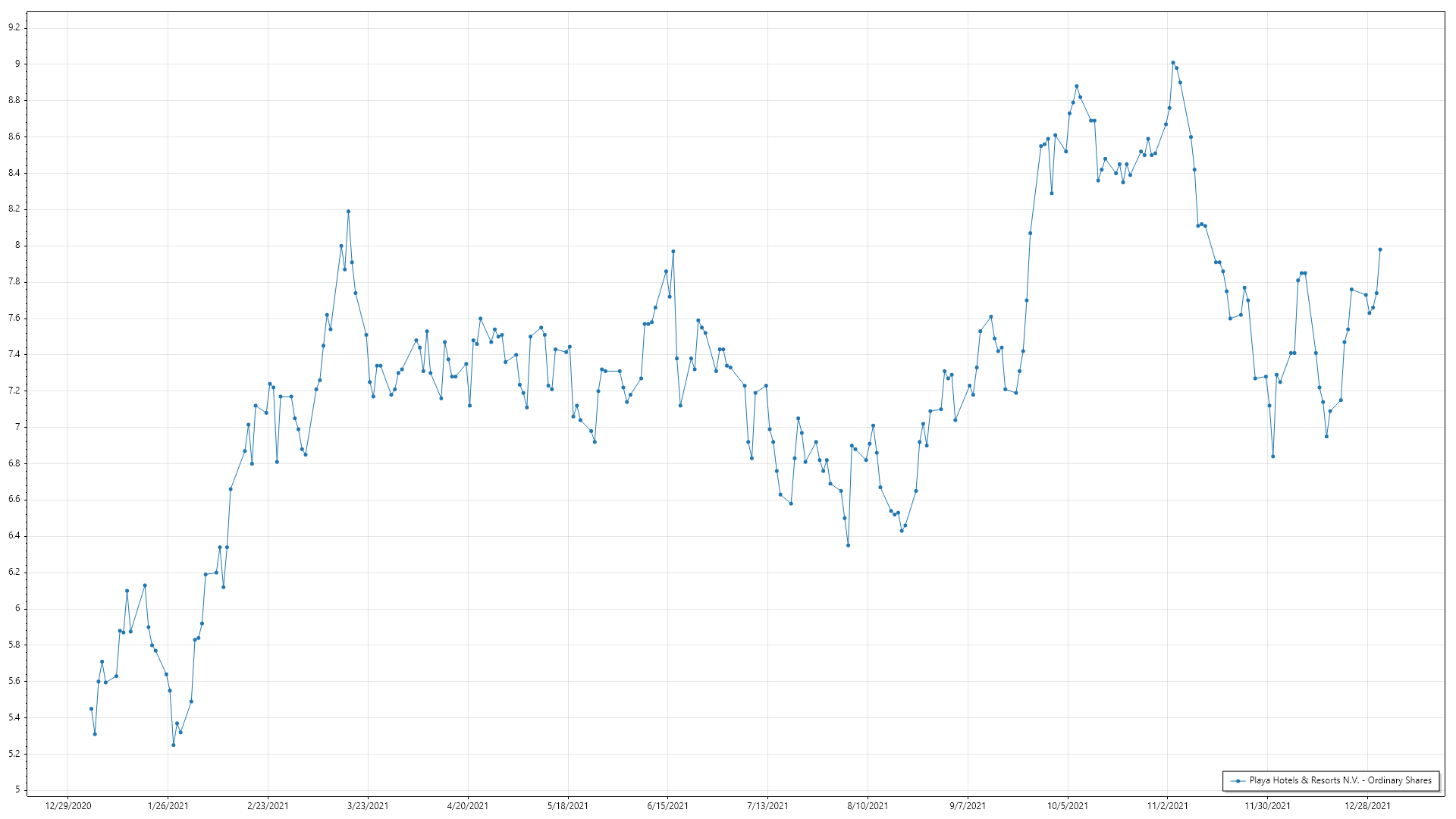This screenshot has height=819, width=1456.
Task: Click the 4/20/2021 x-axis date label
Action: (468, 806)
